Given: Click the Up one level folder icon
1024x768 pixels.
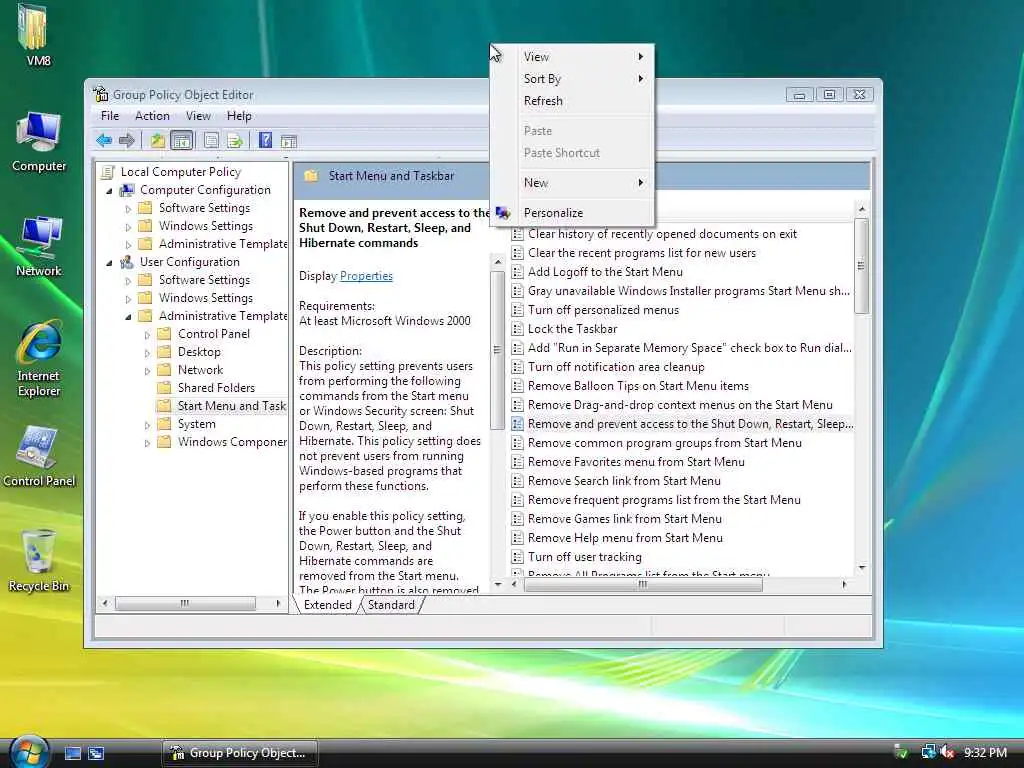Looking at the screenshot, I should pos(157,140).
